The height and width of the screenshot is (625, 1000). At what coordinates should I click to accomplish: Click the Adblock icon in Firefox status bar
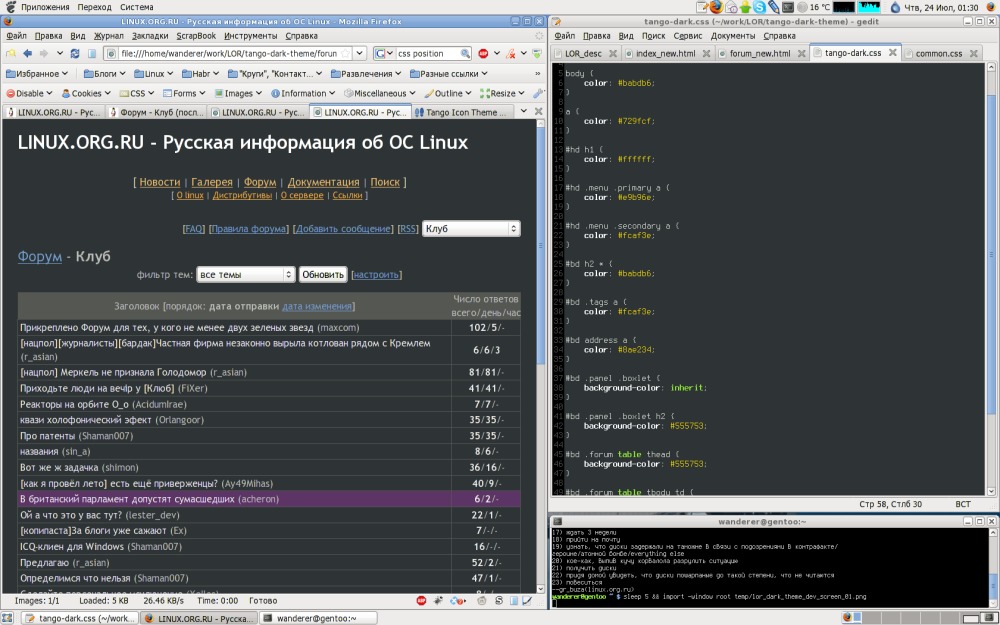pos(421,600)
